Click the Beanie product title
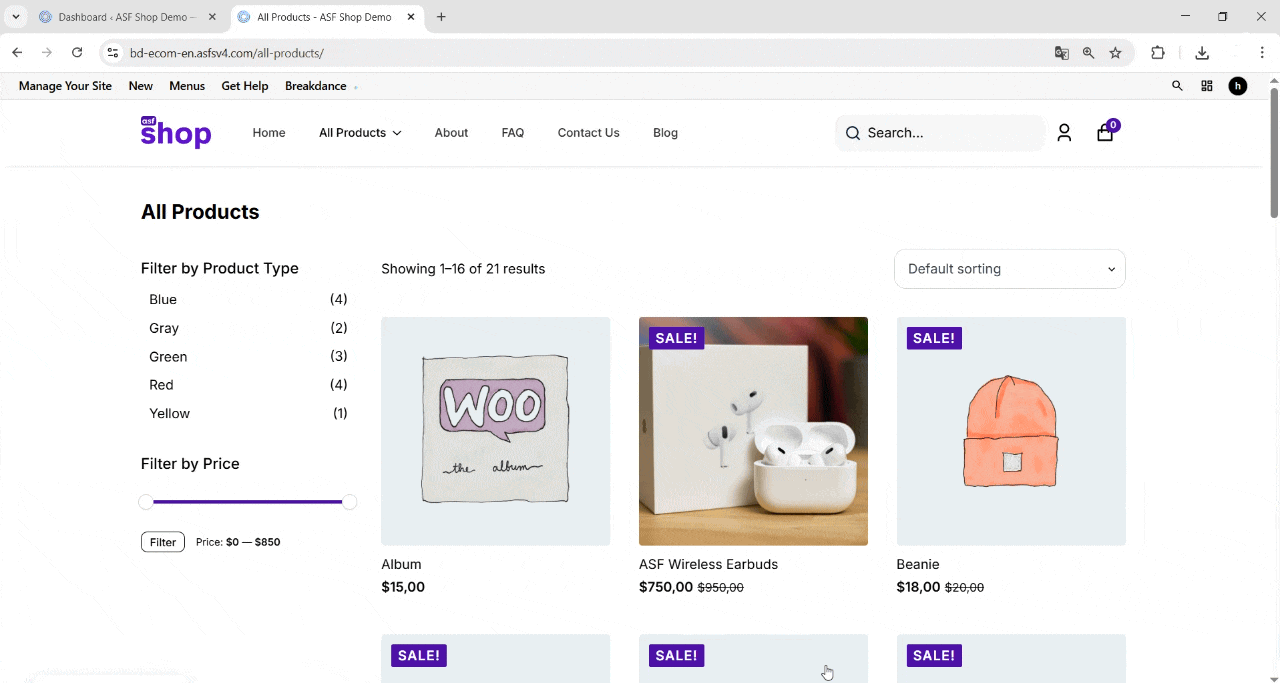 point(918,564)
